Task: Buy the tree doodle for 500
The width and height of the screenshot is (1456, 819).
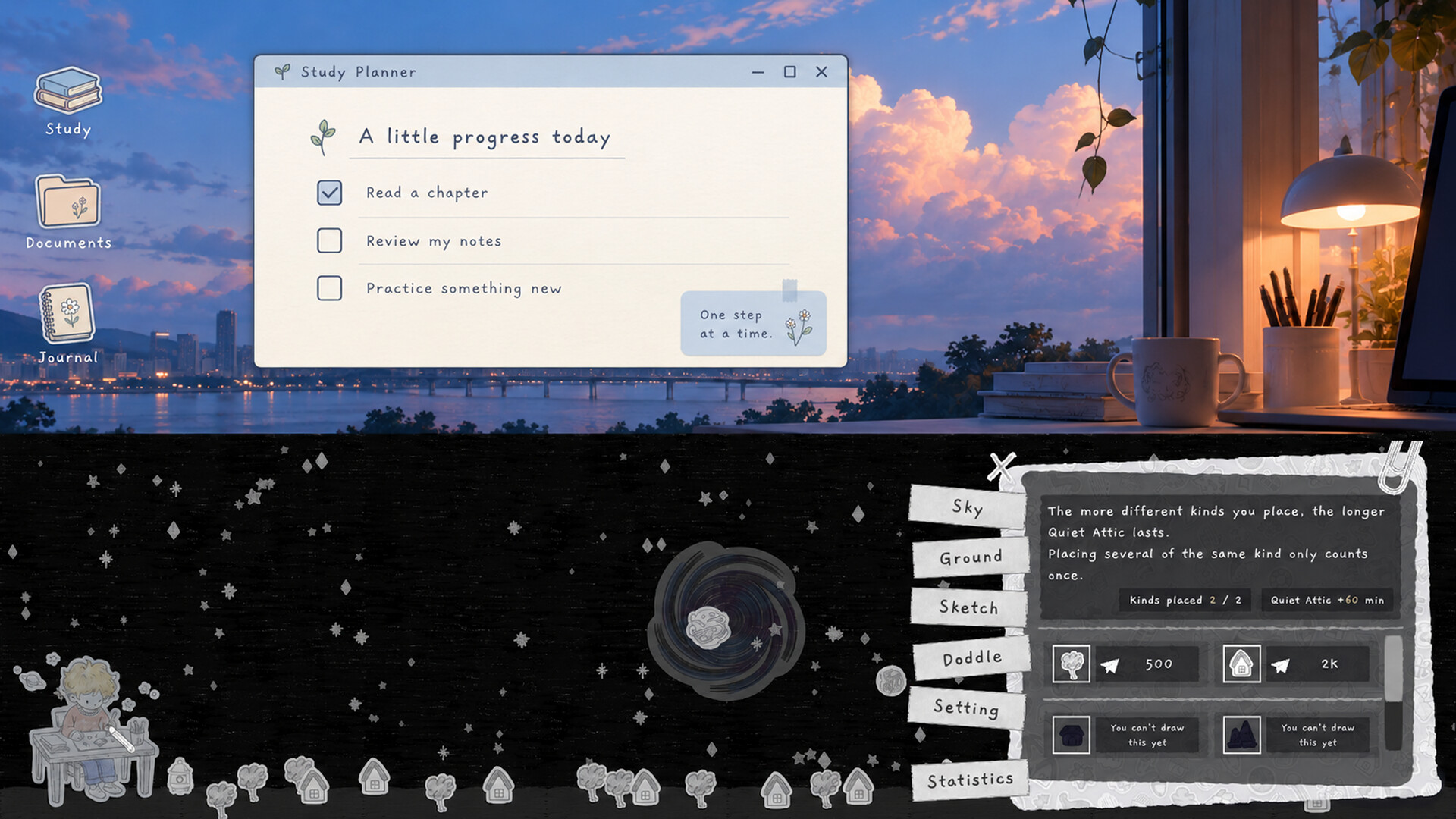Action: 1147,664
